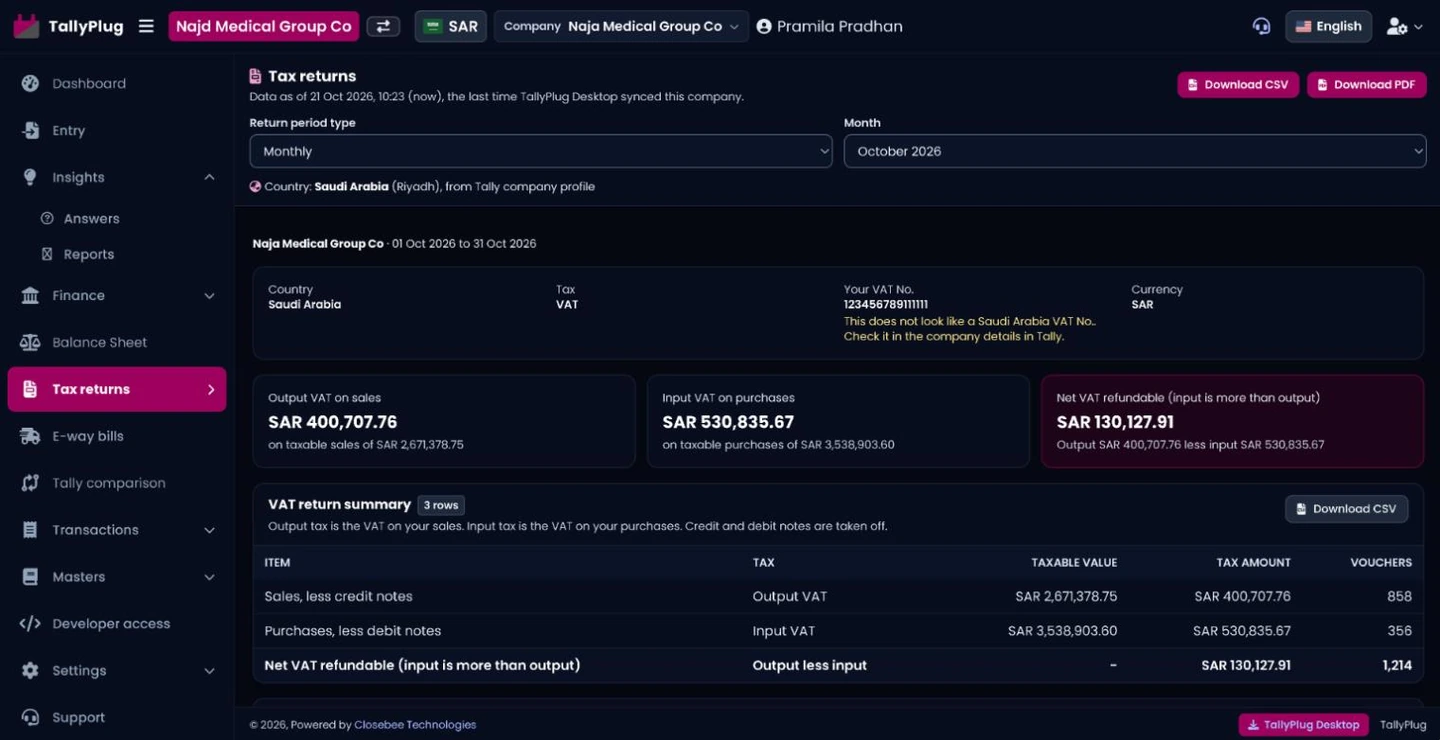Download CSV of VAT return summary

(1346, 509)
